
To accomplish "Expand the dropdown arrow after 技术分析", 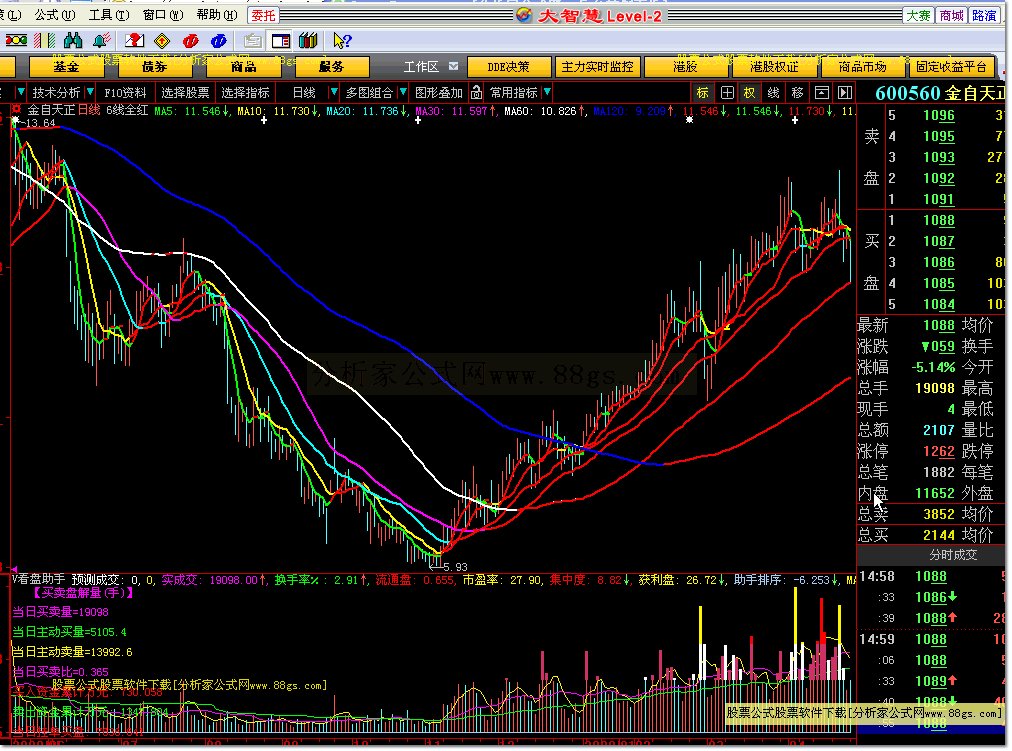I will tap(90, 92).
